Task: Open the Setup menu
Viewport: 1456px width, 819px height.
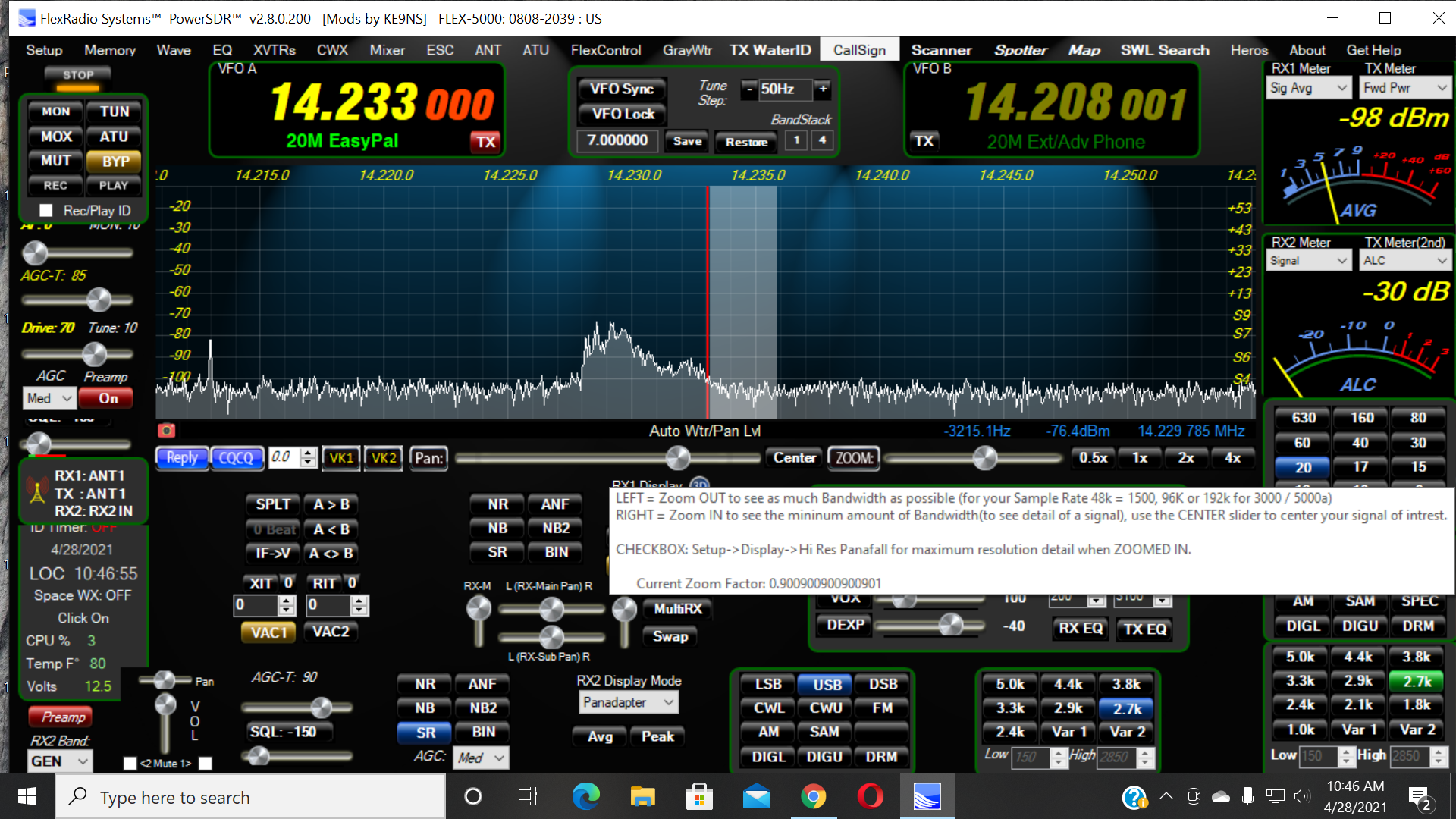Action: 44,50
